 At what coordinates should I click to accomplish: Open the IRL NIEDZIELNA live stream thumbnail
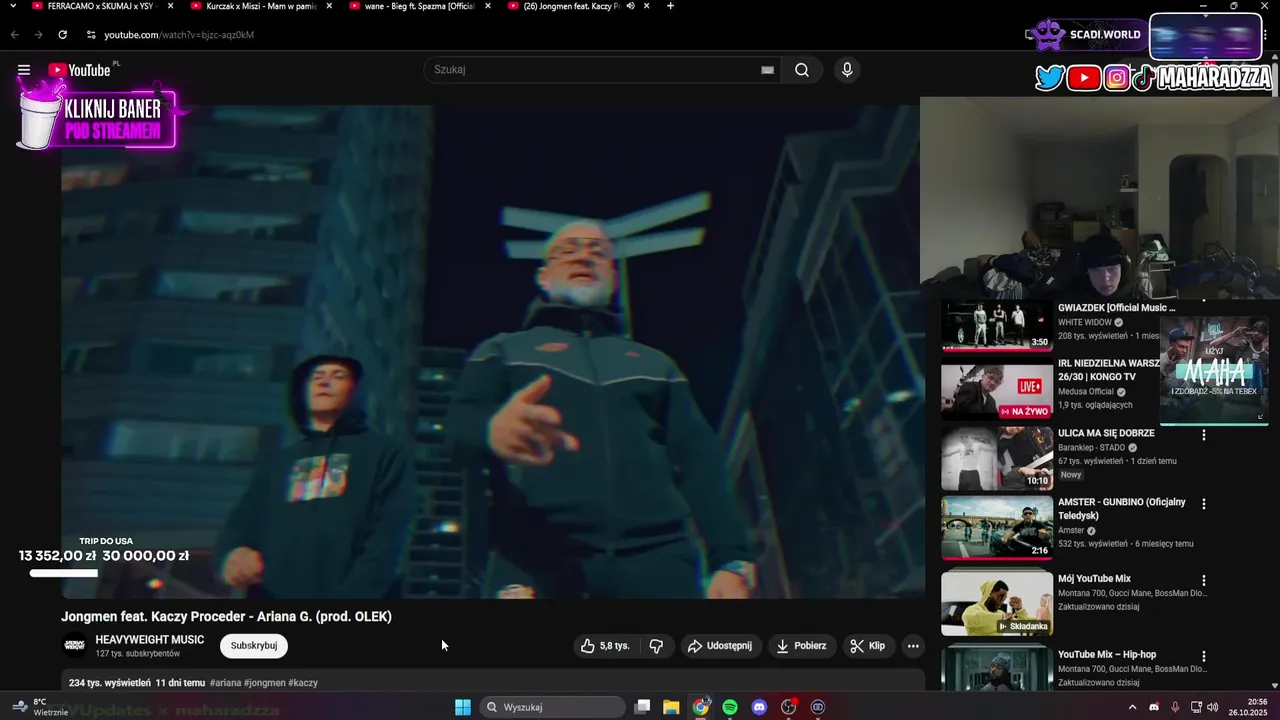[997, 390]
